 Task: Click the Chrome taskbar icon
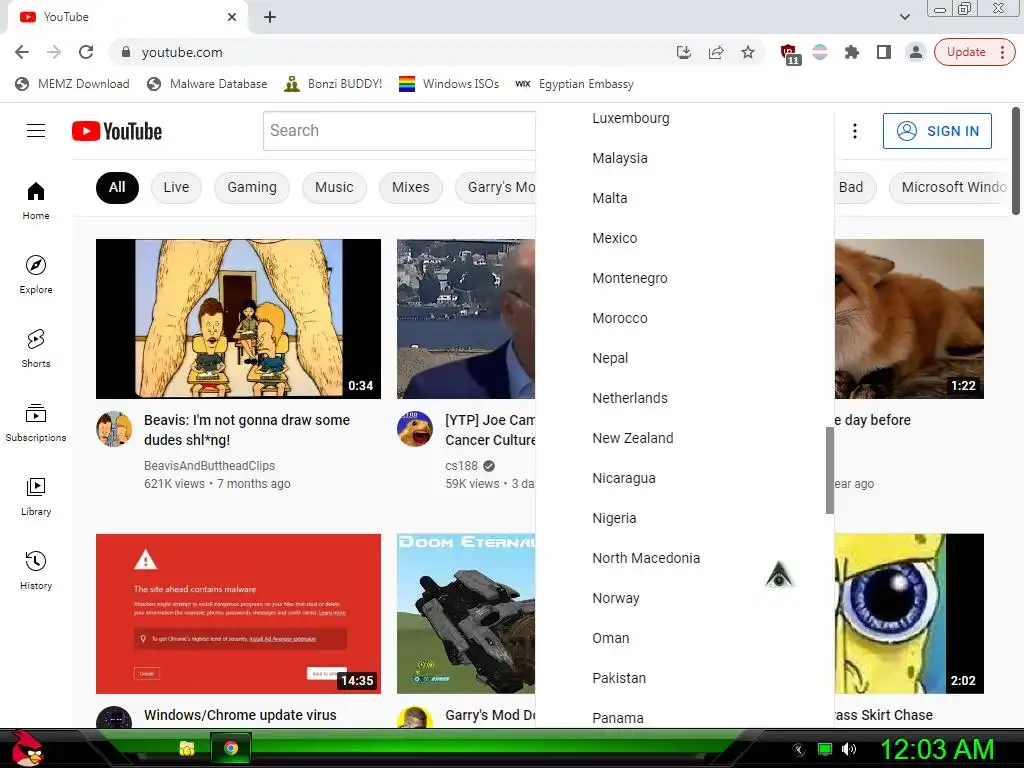pos(231,748)
